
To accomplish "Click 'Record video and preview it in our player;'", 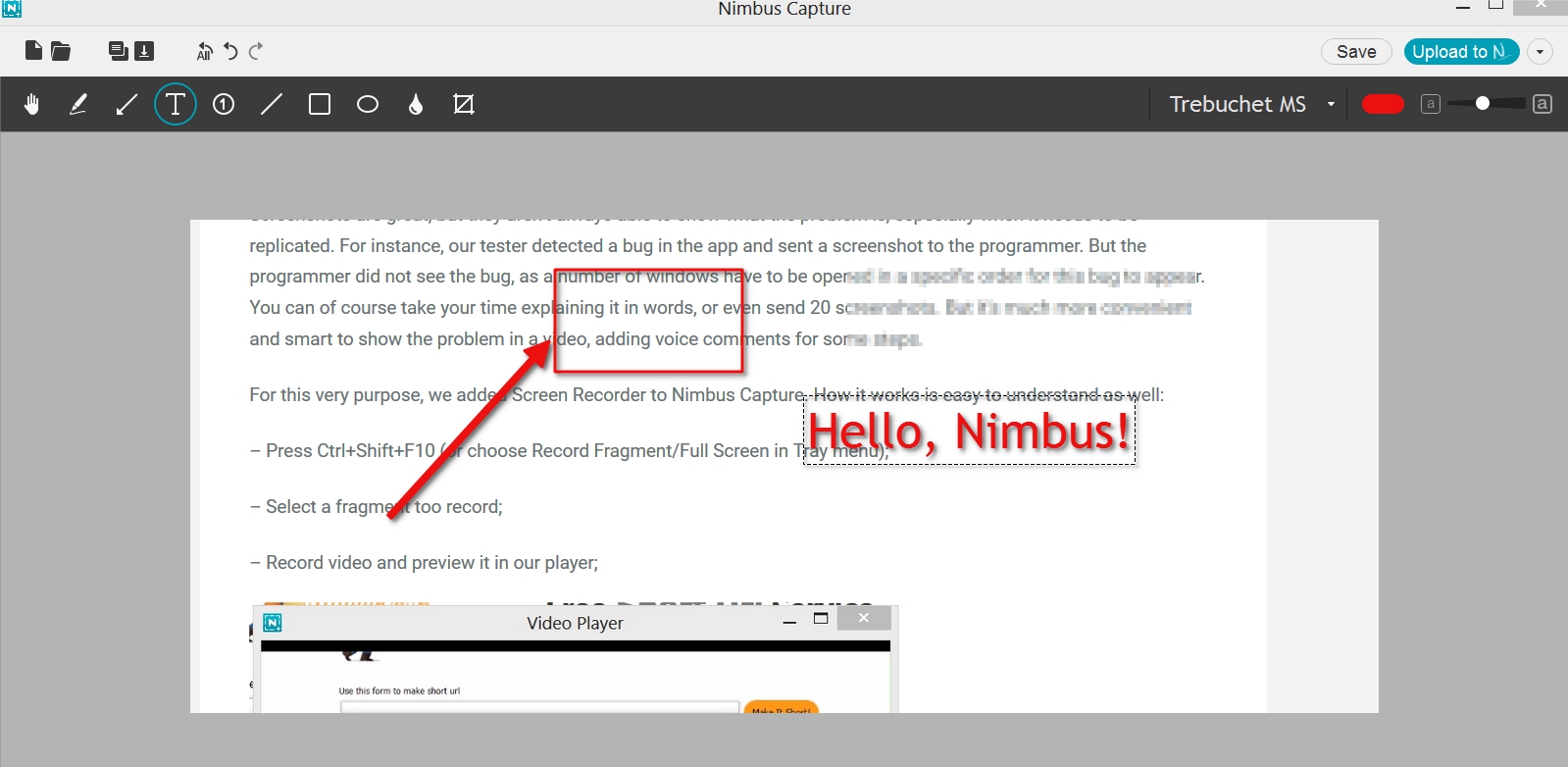I will (x=424, y=563).
